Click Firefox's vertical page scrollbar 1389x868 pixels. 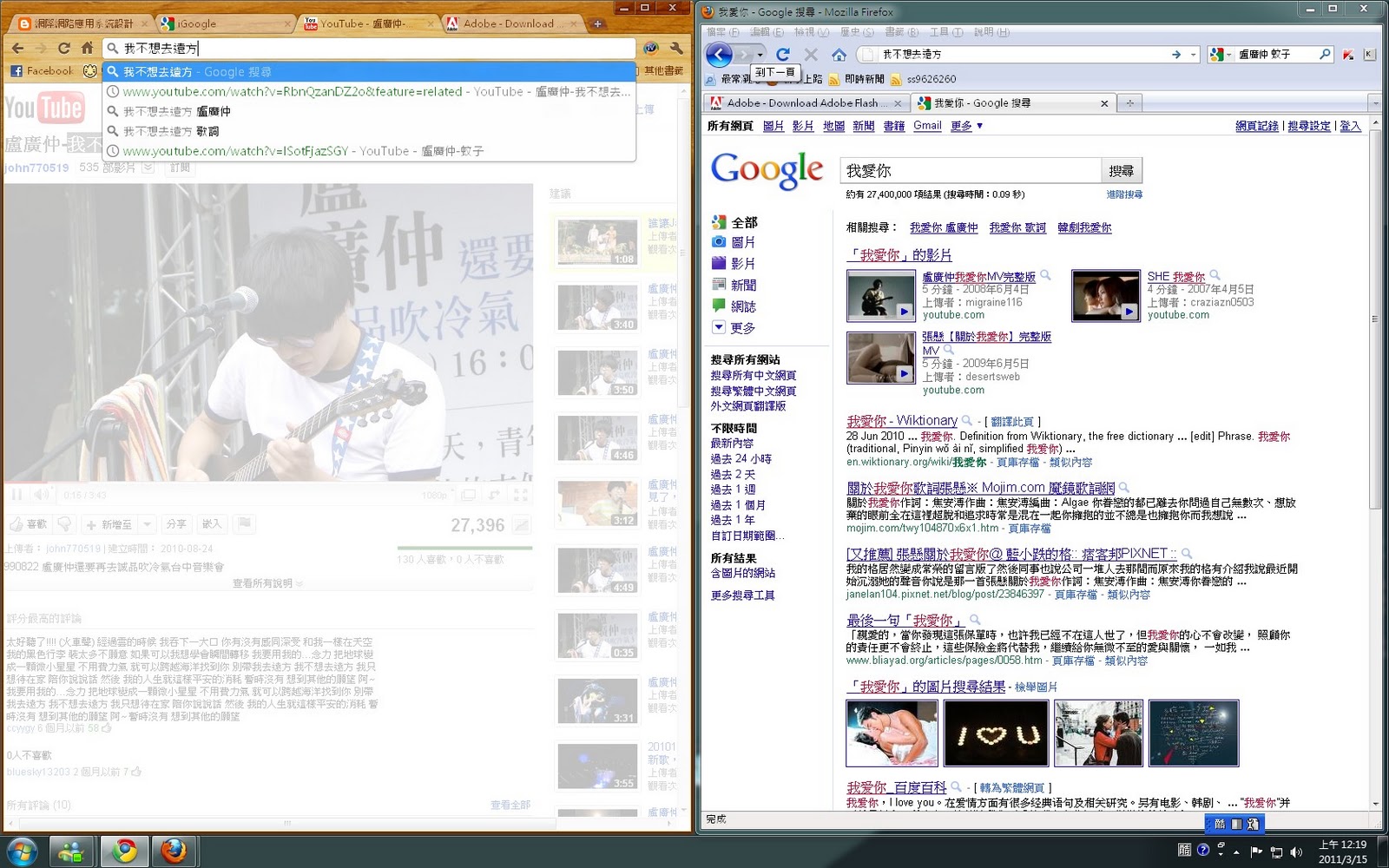point(1374,319)
